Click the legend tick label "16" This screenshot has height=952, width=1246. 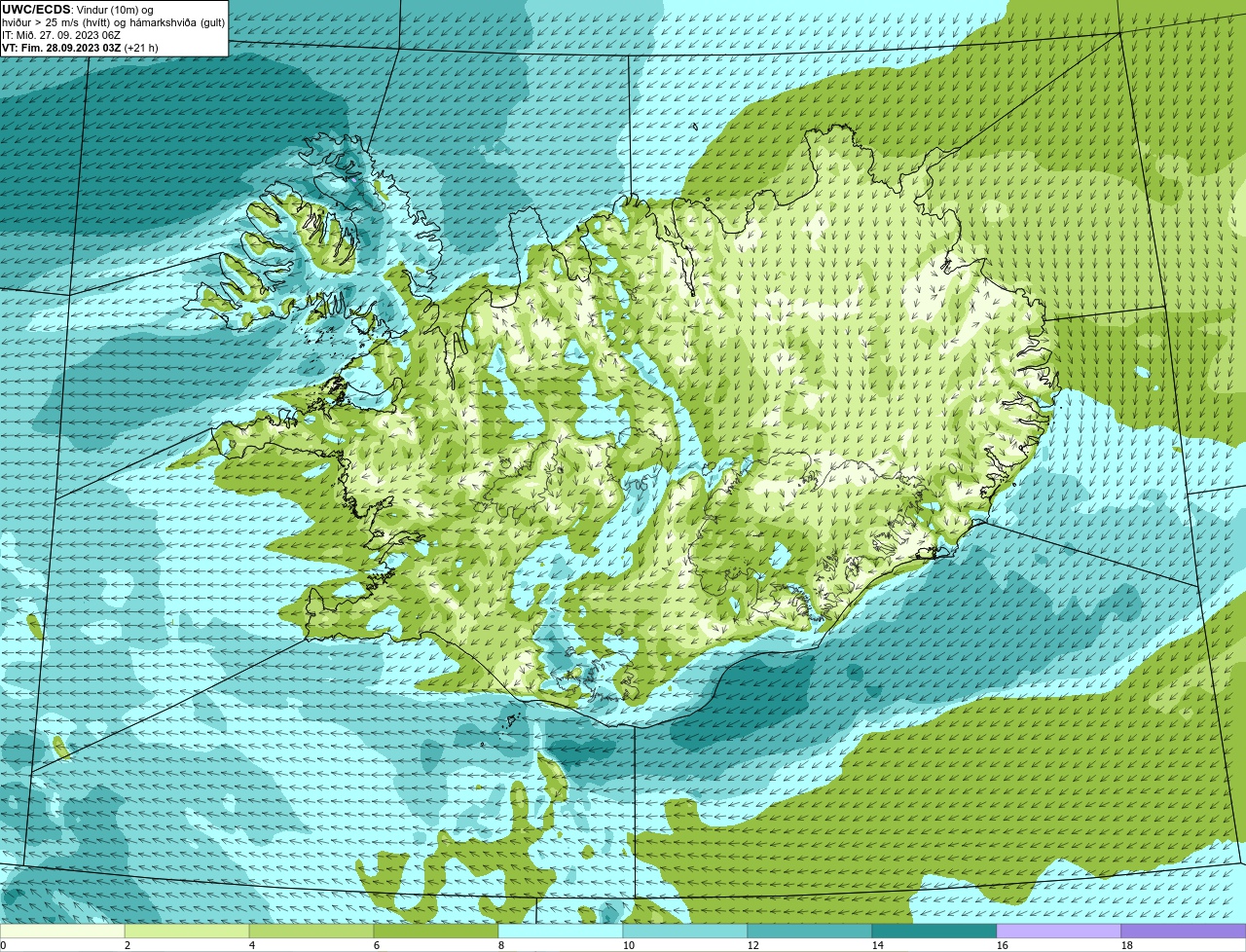(x=1003, y=945)
